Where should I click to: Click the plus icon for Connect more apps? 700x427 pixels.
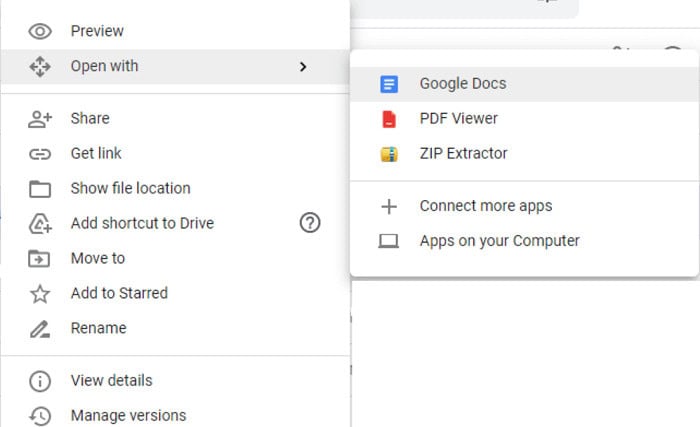[389, 206]
